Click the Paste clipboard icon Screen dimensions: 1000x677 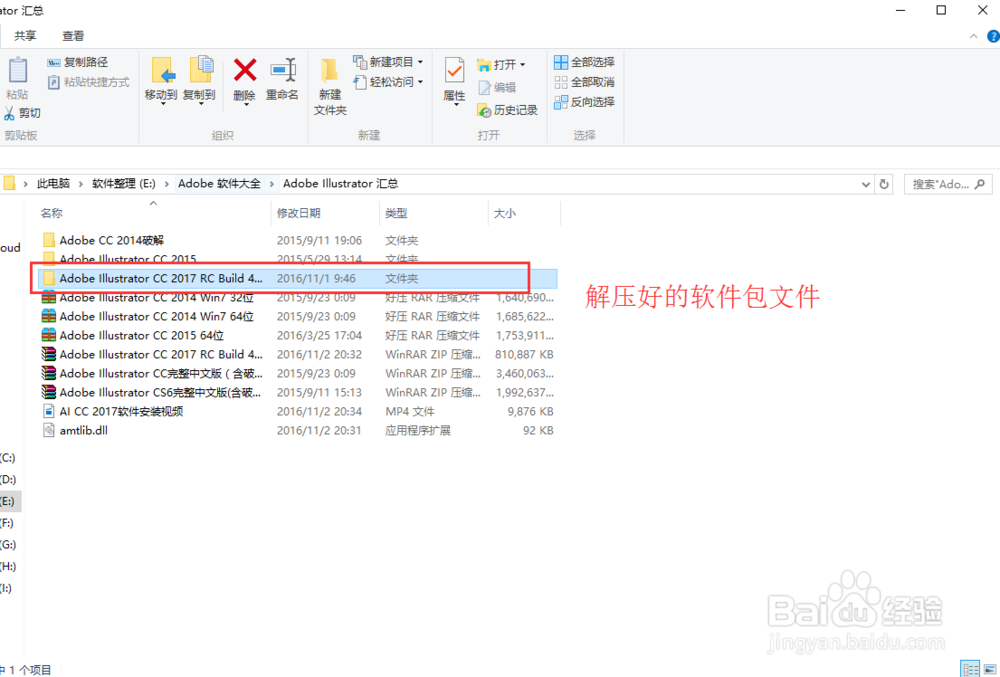coord(17,70)
